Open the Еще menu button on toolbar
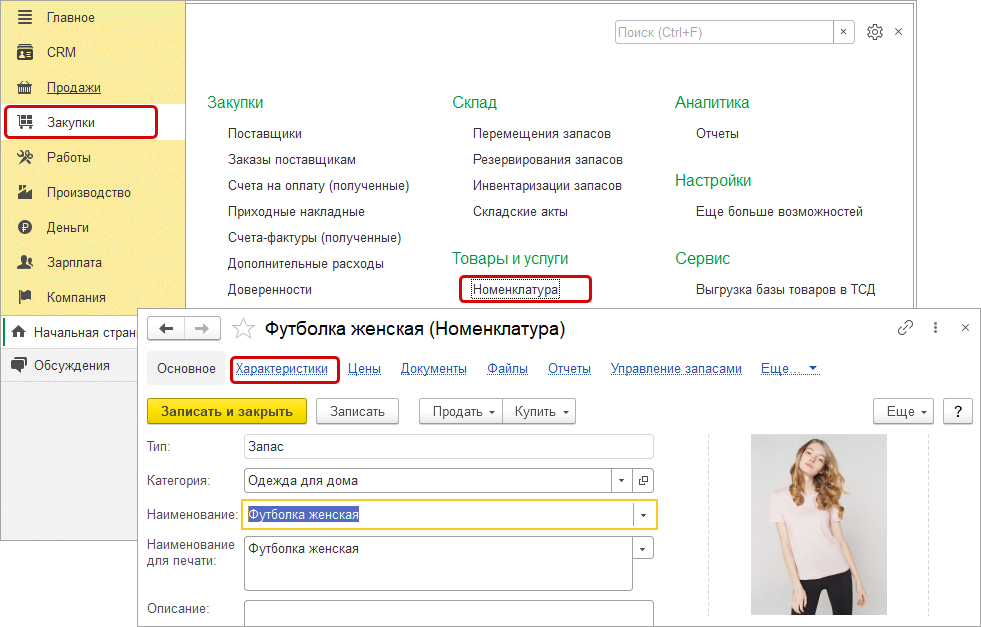This screenshot has width=981, height=627. click(903, 411)
